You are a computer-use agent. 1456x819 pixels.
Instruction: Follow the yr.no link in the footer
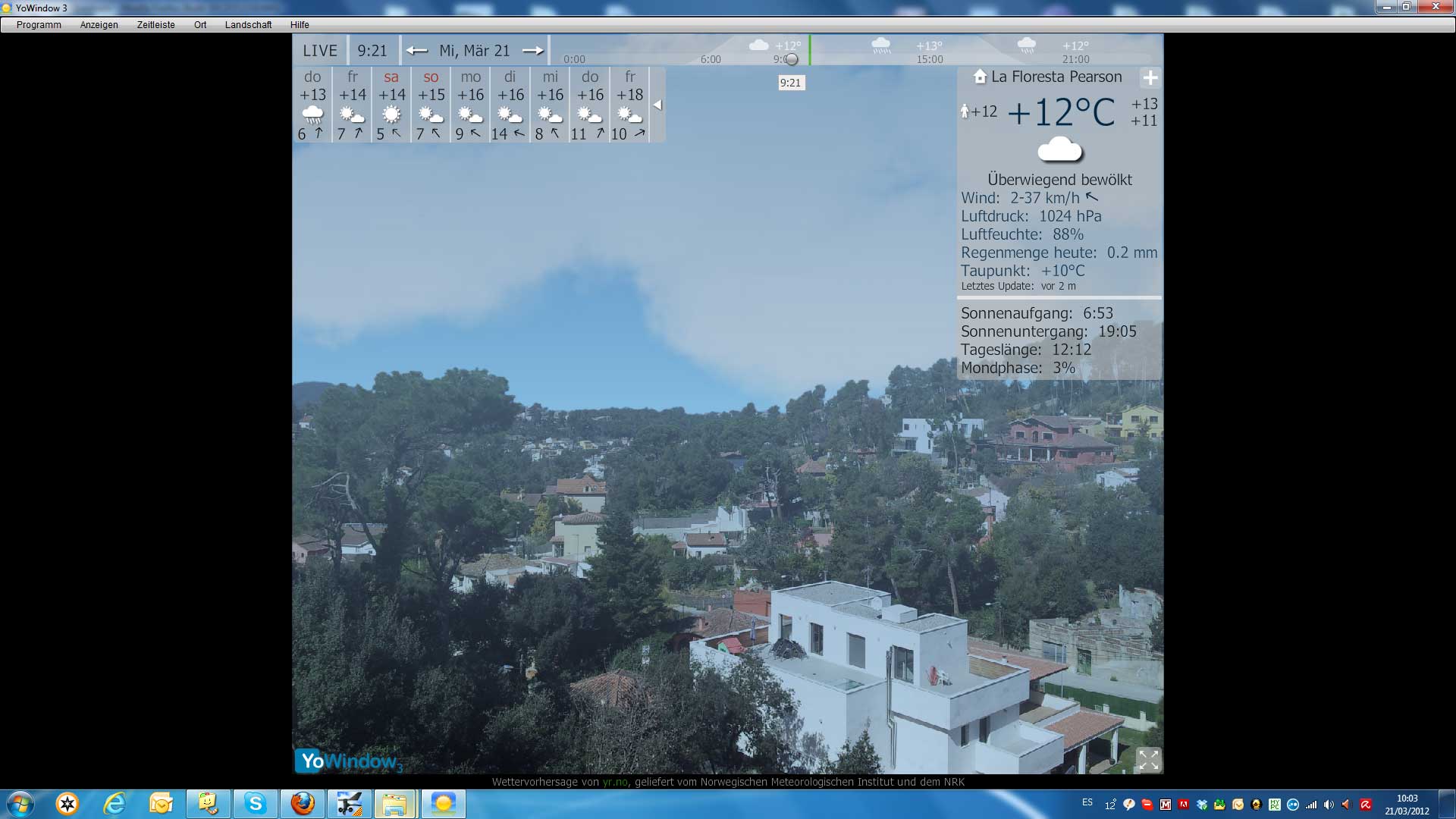[615, 782]
